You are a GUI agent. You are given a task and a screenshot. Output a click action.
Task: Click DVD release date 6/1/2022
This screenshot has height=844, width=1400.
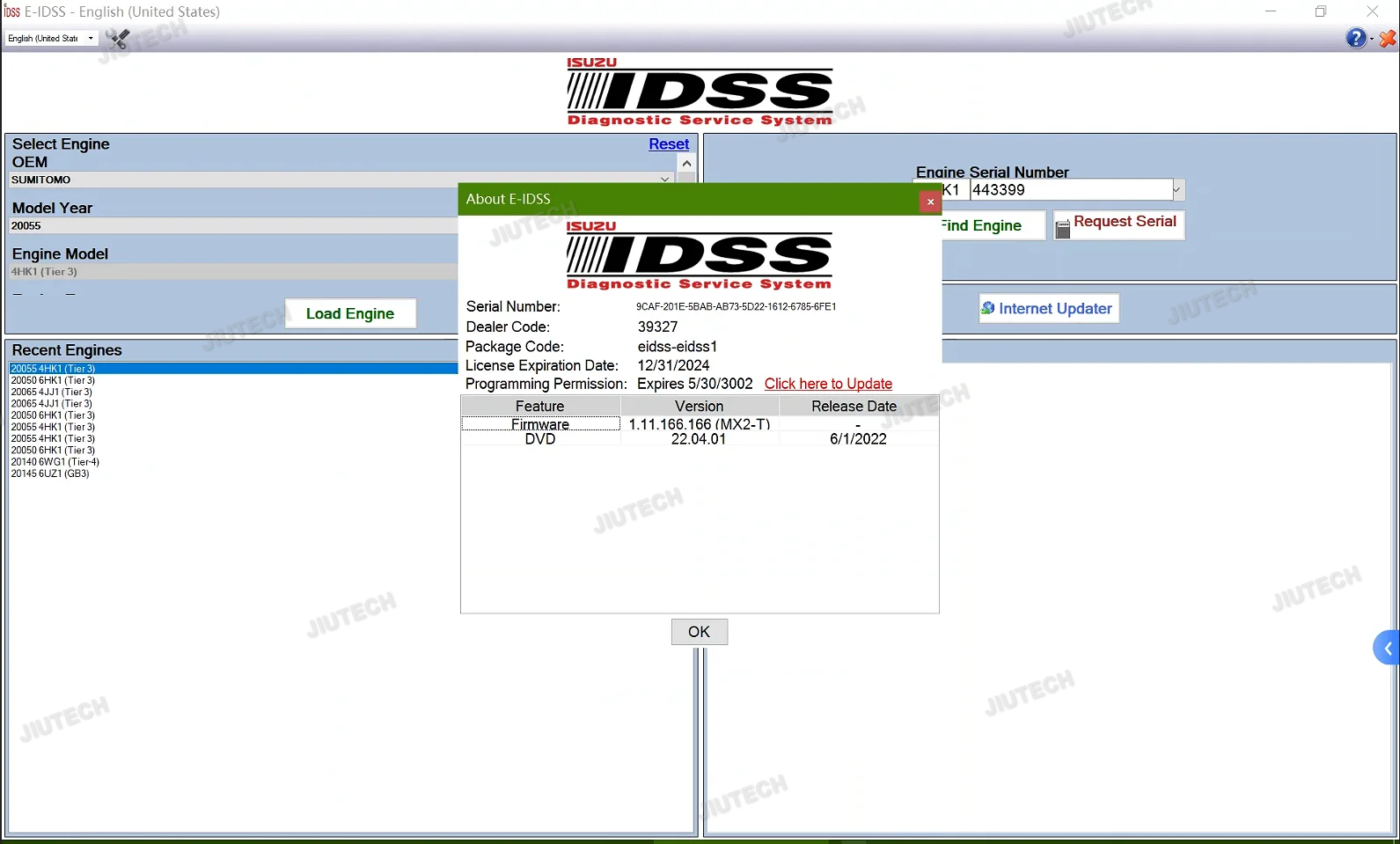(x=858, y=439)
